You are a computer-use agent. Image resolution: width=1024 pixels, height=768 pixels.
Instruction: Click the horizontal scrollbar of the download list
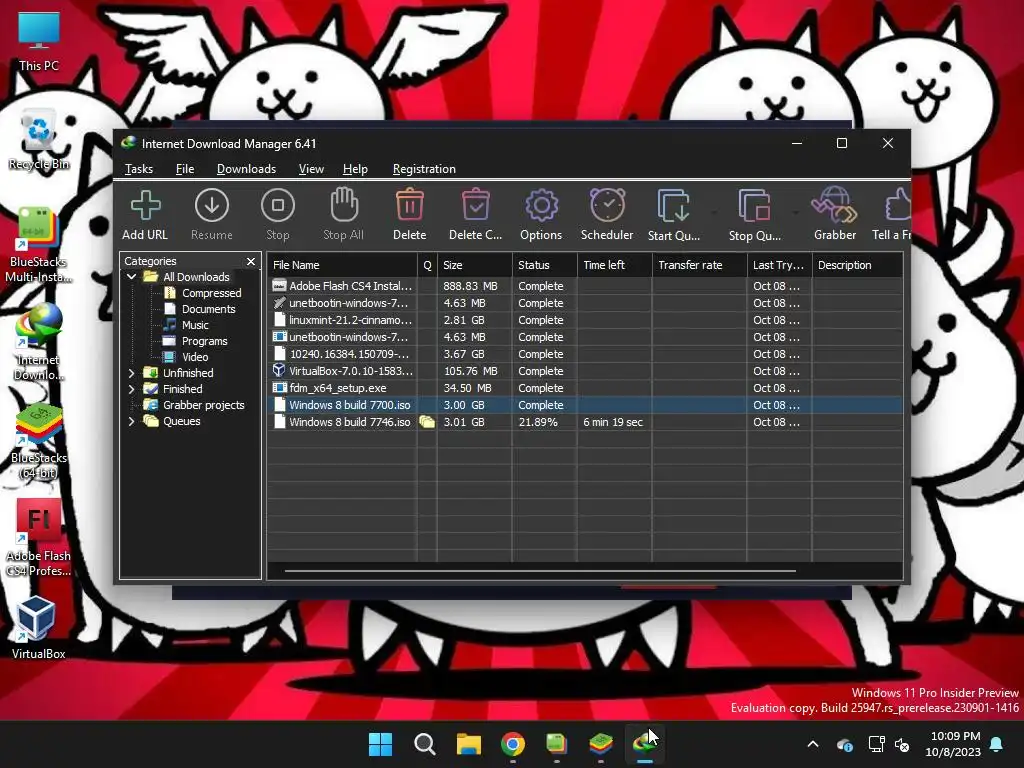[540, 571]
